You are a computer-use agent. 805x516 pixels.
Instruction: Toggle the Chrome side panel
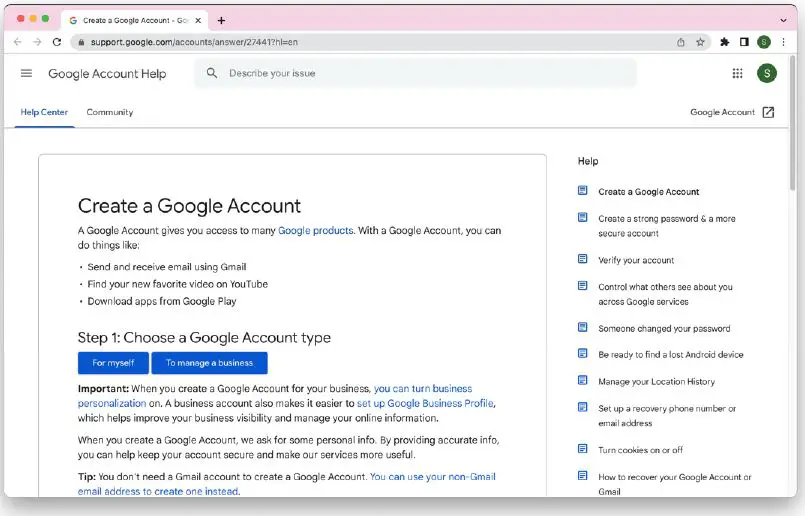pyautogui.click(x=744, y=42)
